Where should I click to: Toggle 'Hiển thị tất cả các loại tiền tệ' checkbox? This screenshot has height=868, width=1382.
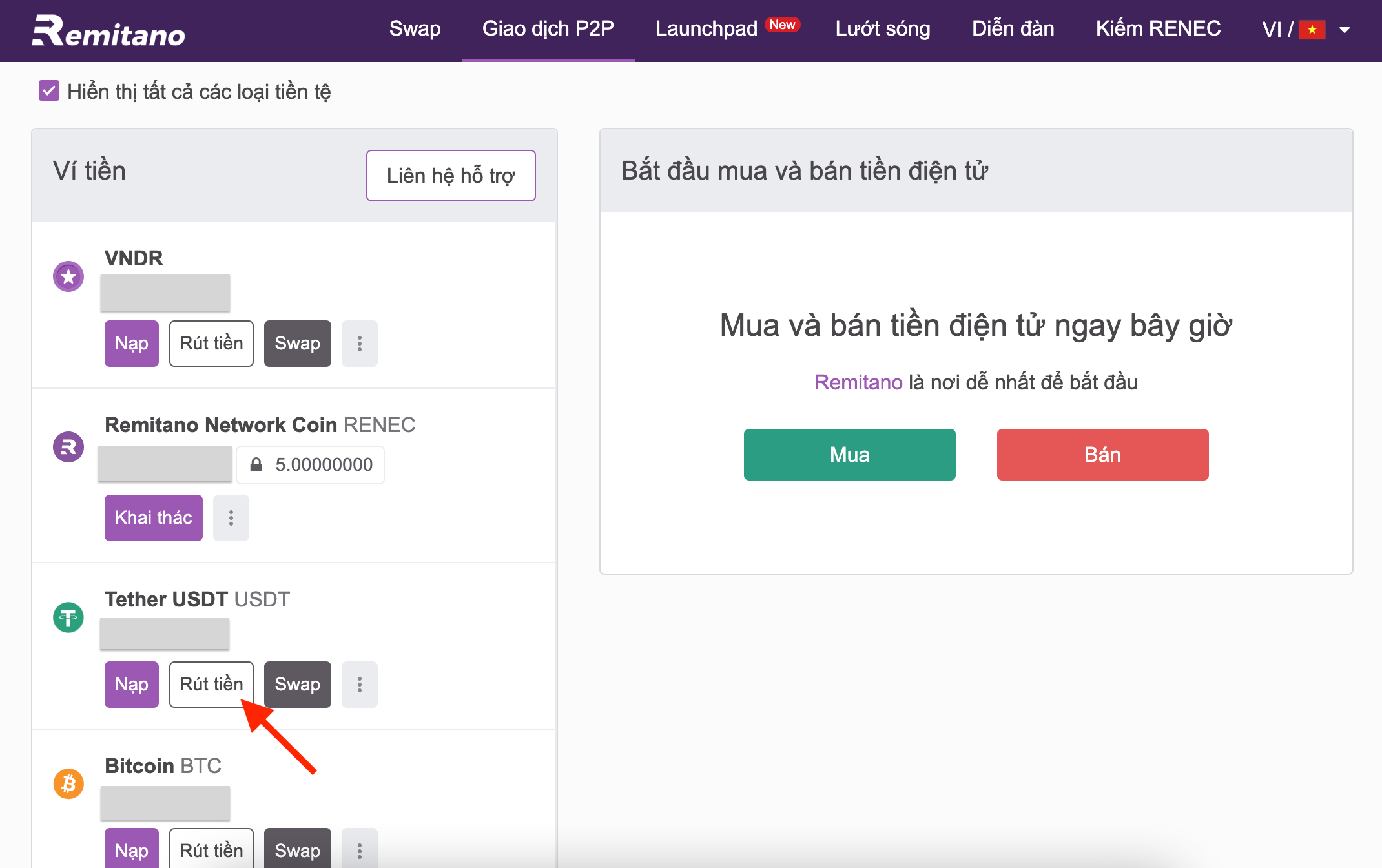tap(49, 91)
